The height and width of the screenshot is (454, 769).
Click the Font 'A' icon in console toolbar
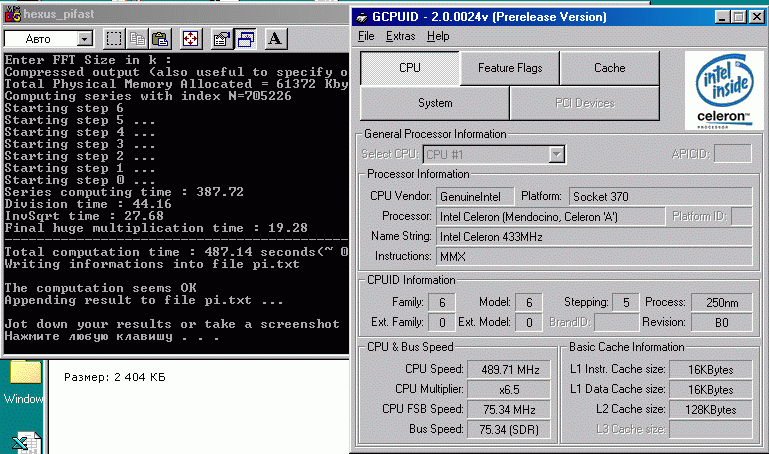point(276,39)
